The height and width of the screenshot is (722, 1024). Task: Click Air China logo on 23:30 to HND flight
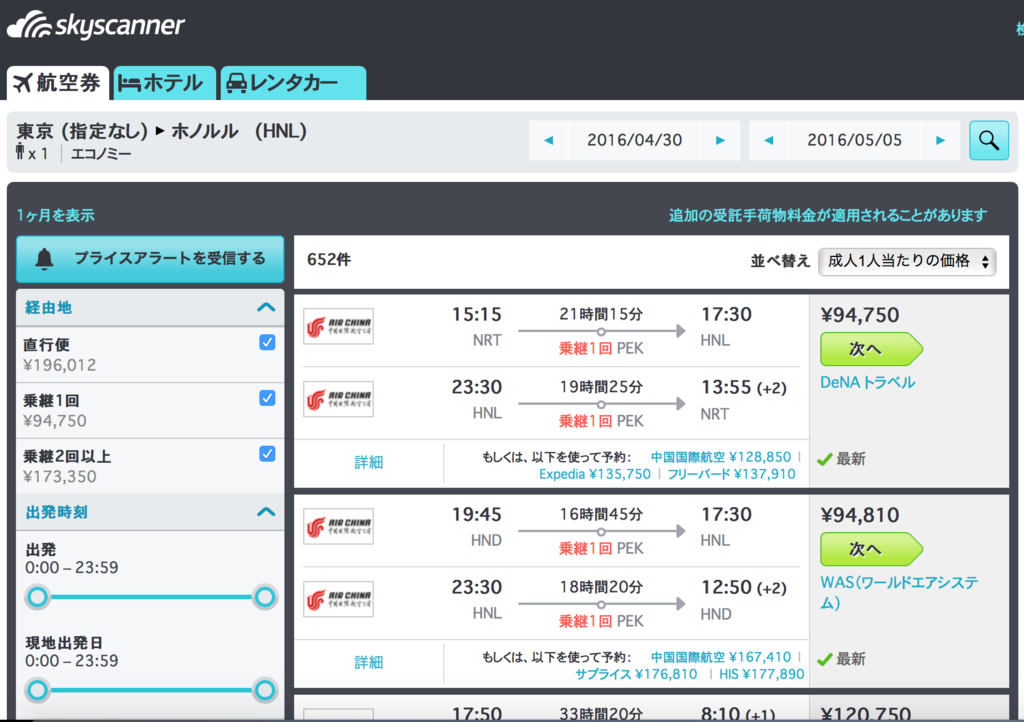338,599
